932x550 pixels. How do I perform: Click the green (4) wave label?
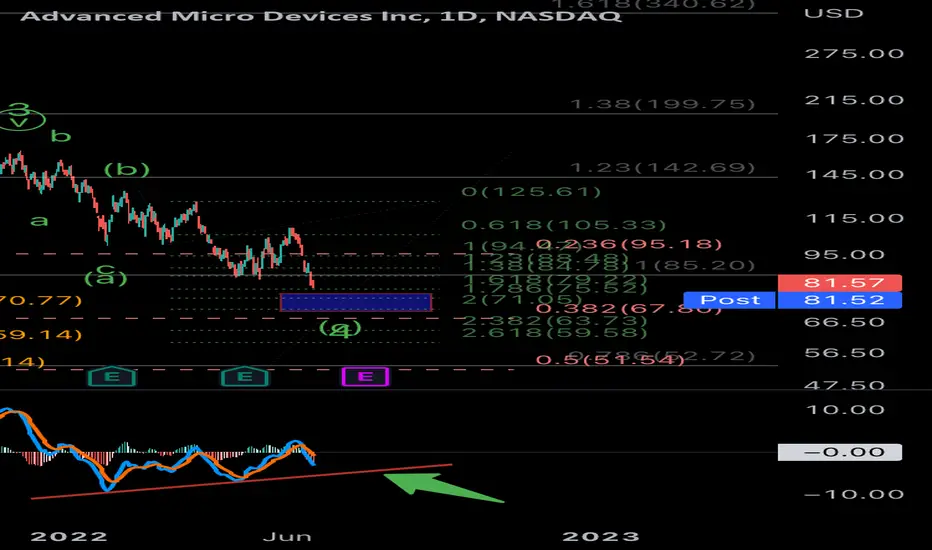click(340, 329)
